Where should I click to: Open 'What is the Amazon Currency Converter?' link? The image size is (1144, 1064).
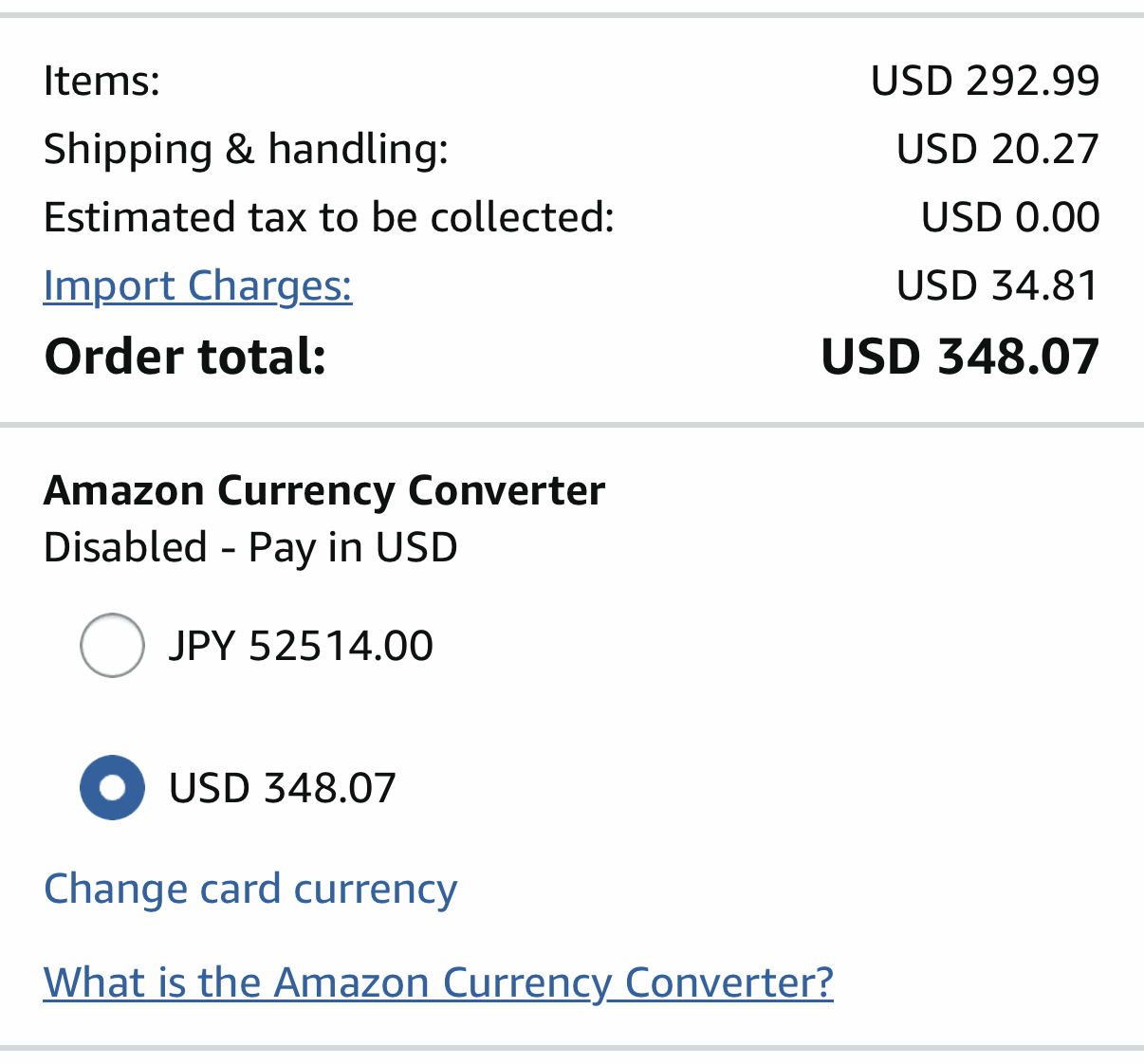click(438, 981)
